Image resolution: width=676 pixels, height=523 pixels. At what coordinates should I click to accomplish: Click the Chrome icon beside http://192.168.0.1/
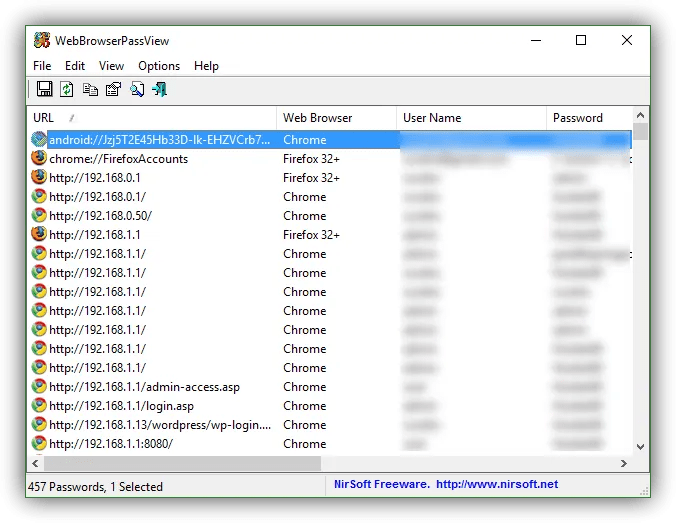39,196
